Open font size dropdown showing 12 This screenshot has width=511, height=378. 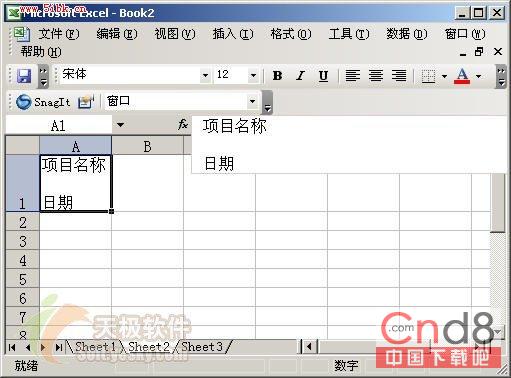pyautogui.click(x=253, y=75)
